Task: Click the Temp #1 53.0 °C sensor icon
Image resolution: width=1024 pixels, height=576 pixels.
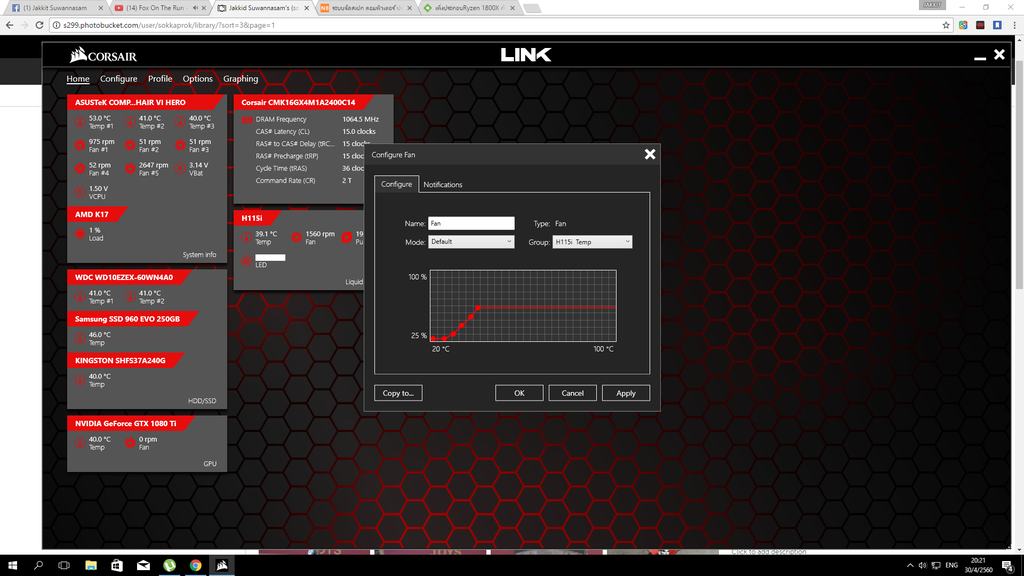Action: tap(80, 122)
